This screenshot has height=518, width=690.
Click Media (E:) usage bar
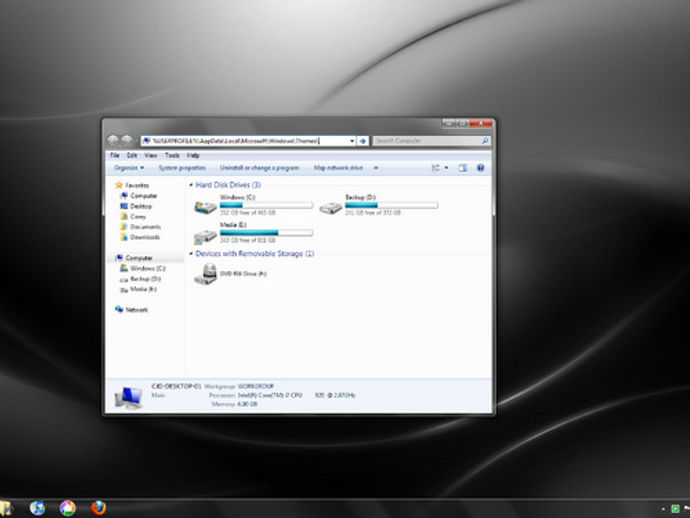point(266,232)
